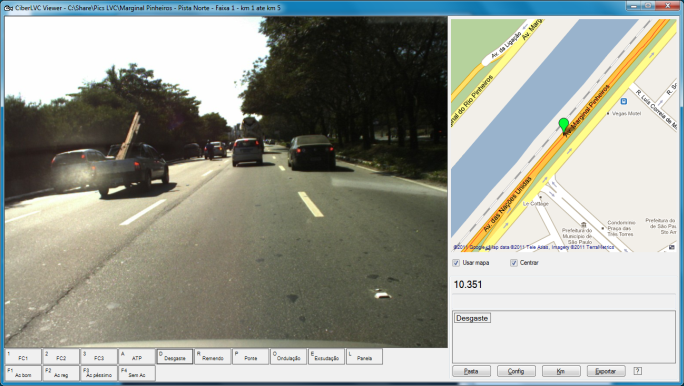
Task: Click the CiberLVC Viewer title bar icon
Action: tap(8, 8)
